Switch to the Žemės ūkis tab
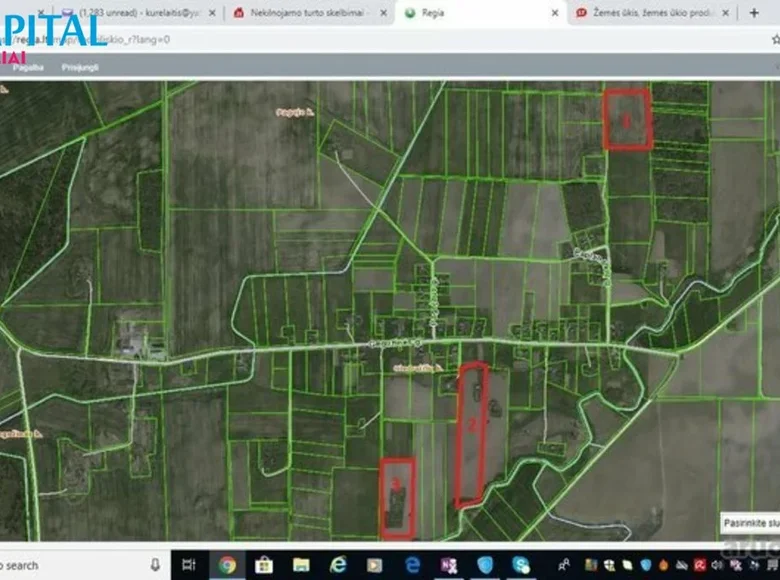780x580 pixels. click(652, 13)
